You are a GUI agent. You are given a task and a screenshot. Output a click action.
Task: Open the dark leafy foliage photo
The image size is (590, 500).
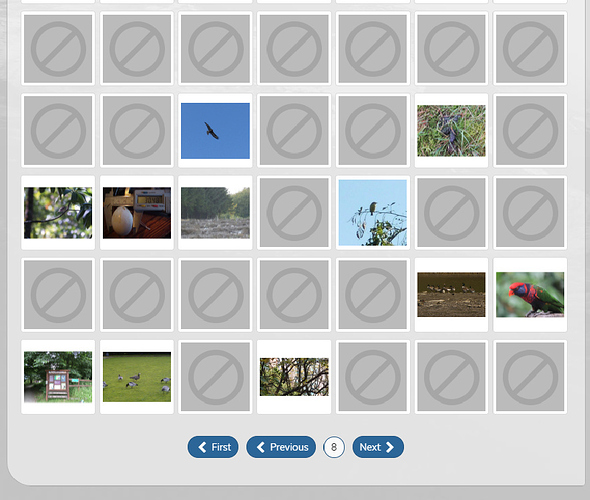click(58, 213)
